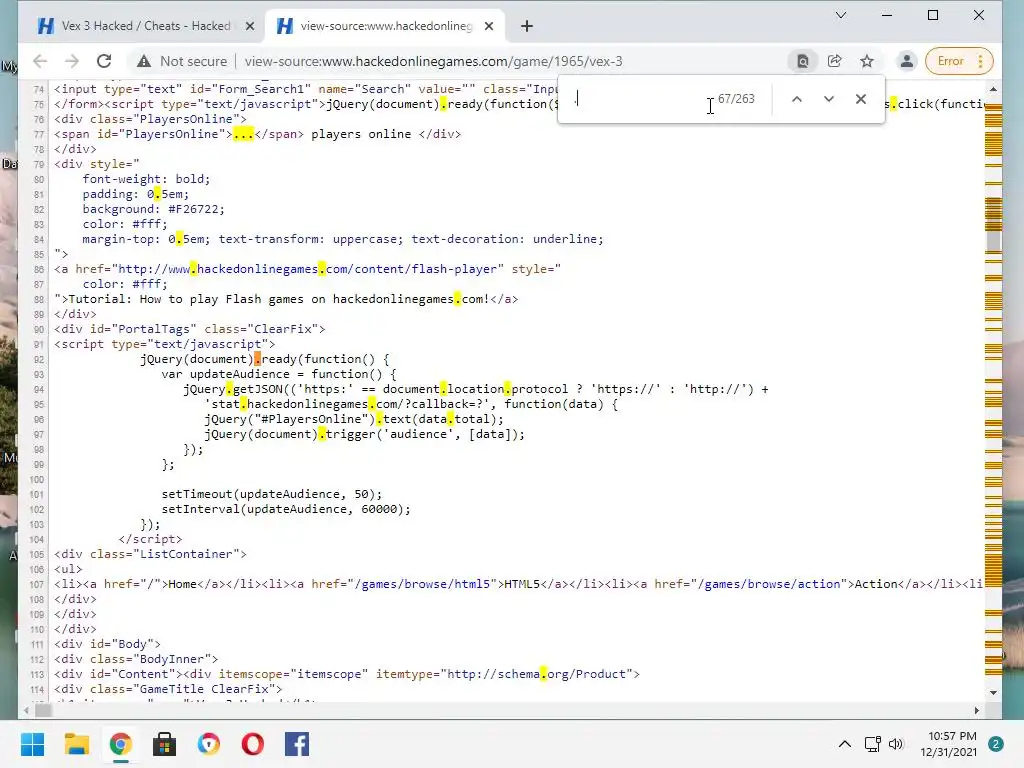Click the Chrome taskbar icon
Screen dimensions: 1024x768
121,744
